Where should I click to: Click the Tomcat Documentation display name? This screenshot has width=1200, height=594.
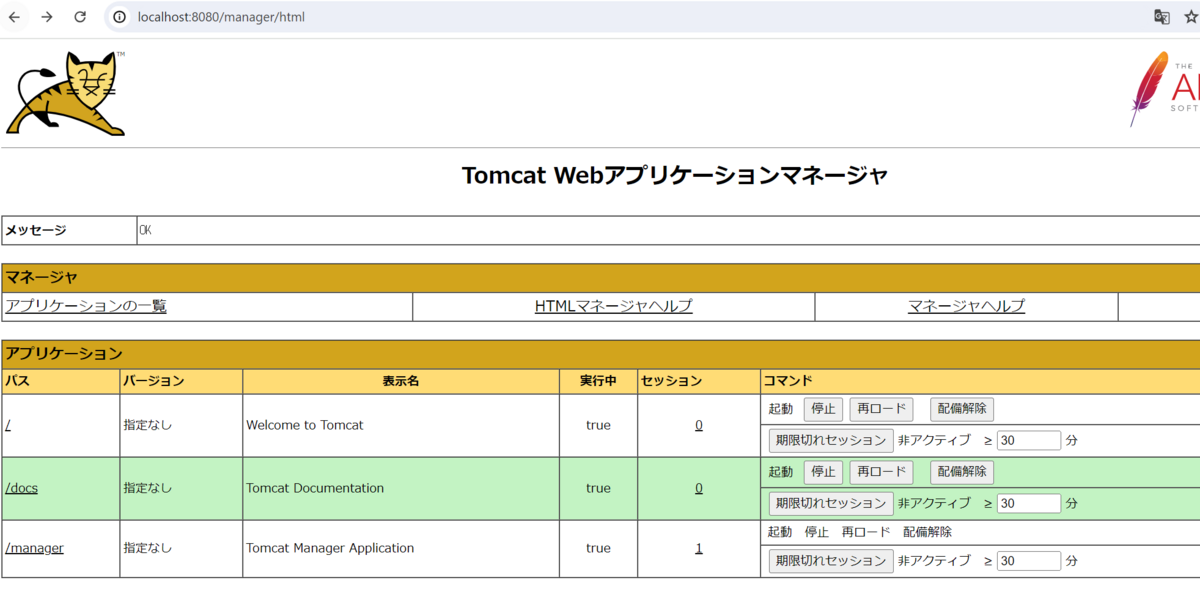(x=315, y=488)
